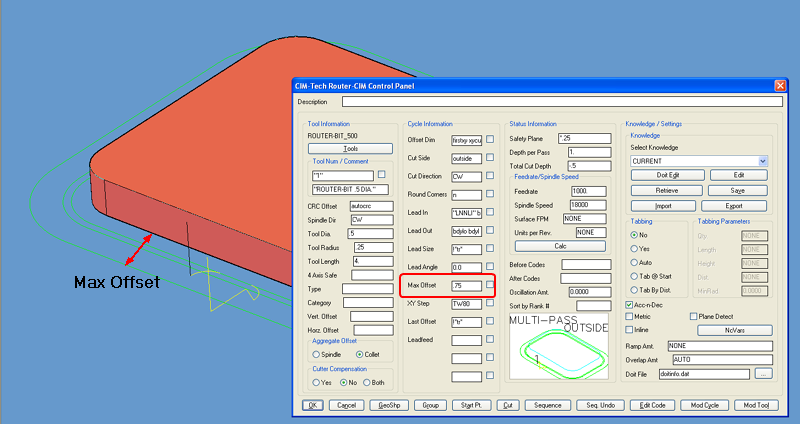Viewport: 800px width, 424px height.
Task: Click the Max Offset value field
Action: [x=466, y=286]
